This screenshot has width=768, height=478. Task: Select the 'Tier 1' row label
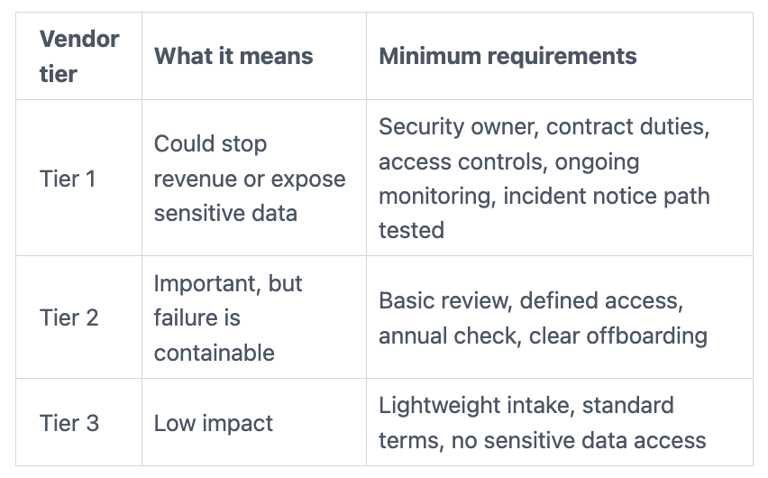(69, 178)
